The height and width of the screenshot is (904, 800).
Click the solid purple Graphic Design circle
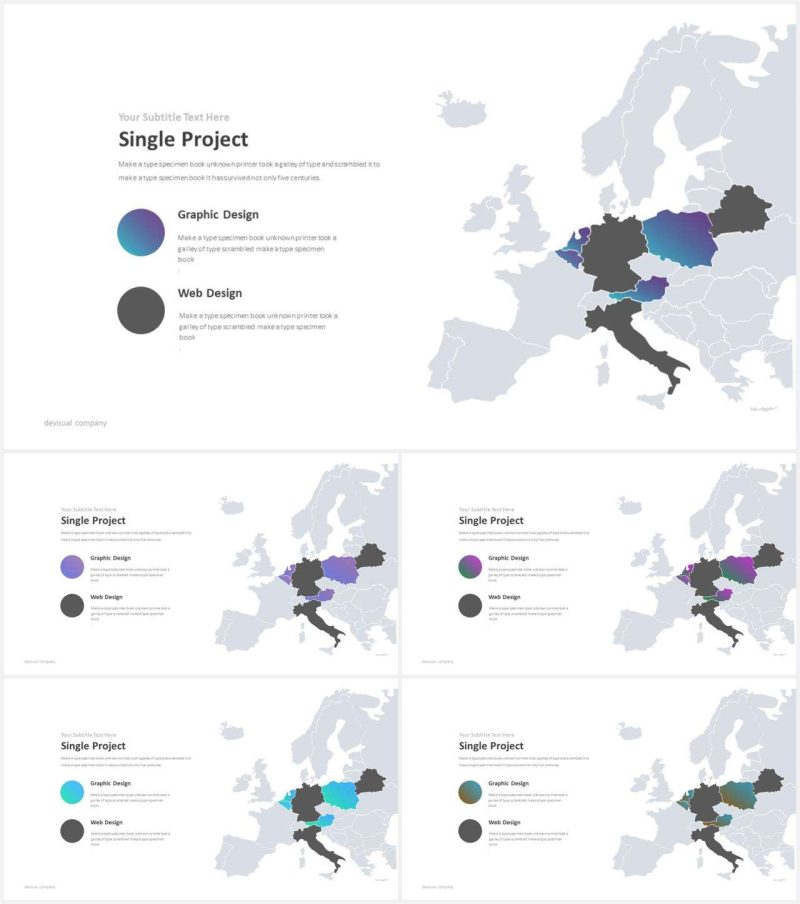[72, 567]
